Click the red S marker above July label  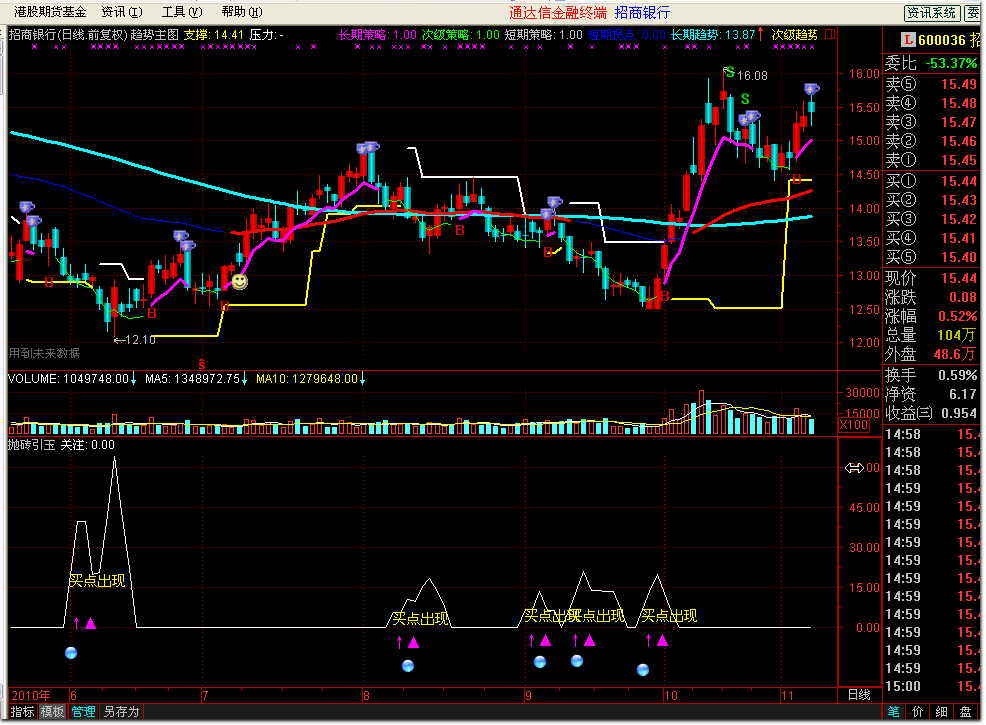point(202,364)
